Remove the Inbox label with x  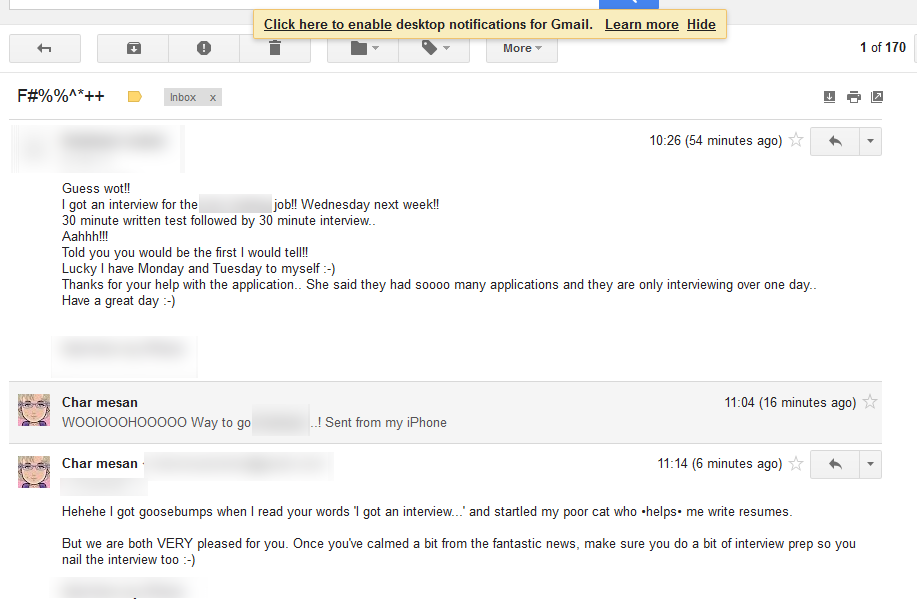213,98
